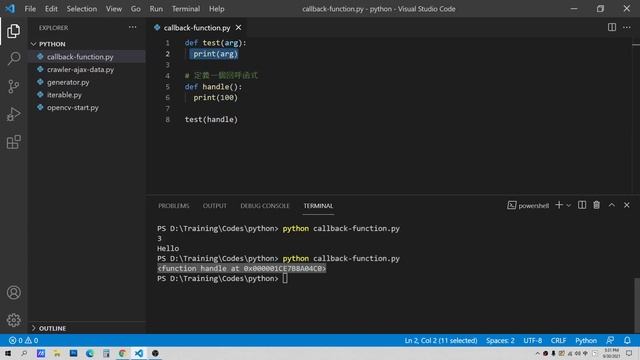Close the terminal panel
Screen dimensions: 640x360
(x=627, y=205)
